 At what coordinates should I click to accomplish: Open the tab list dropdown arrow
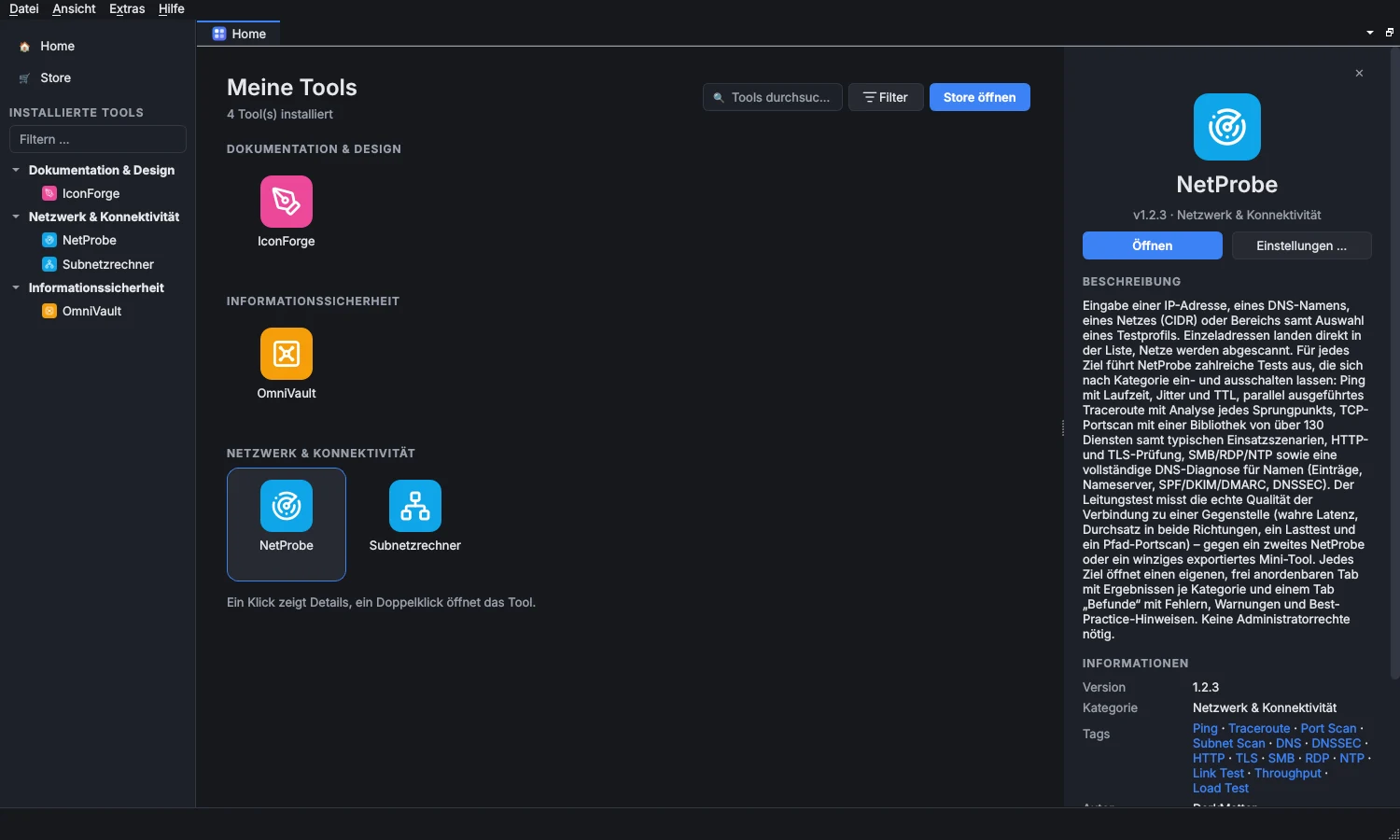[x=1370, y=33]
